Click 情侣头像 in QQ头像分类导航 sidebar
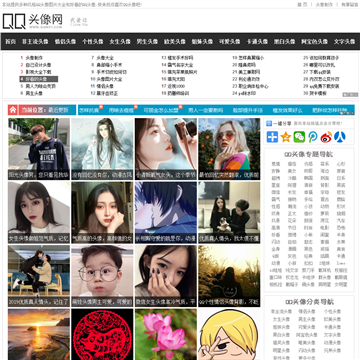The height and width of the screenshot is (360, 360). click(x=306, y=312)
